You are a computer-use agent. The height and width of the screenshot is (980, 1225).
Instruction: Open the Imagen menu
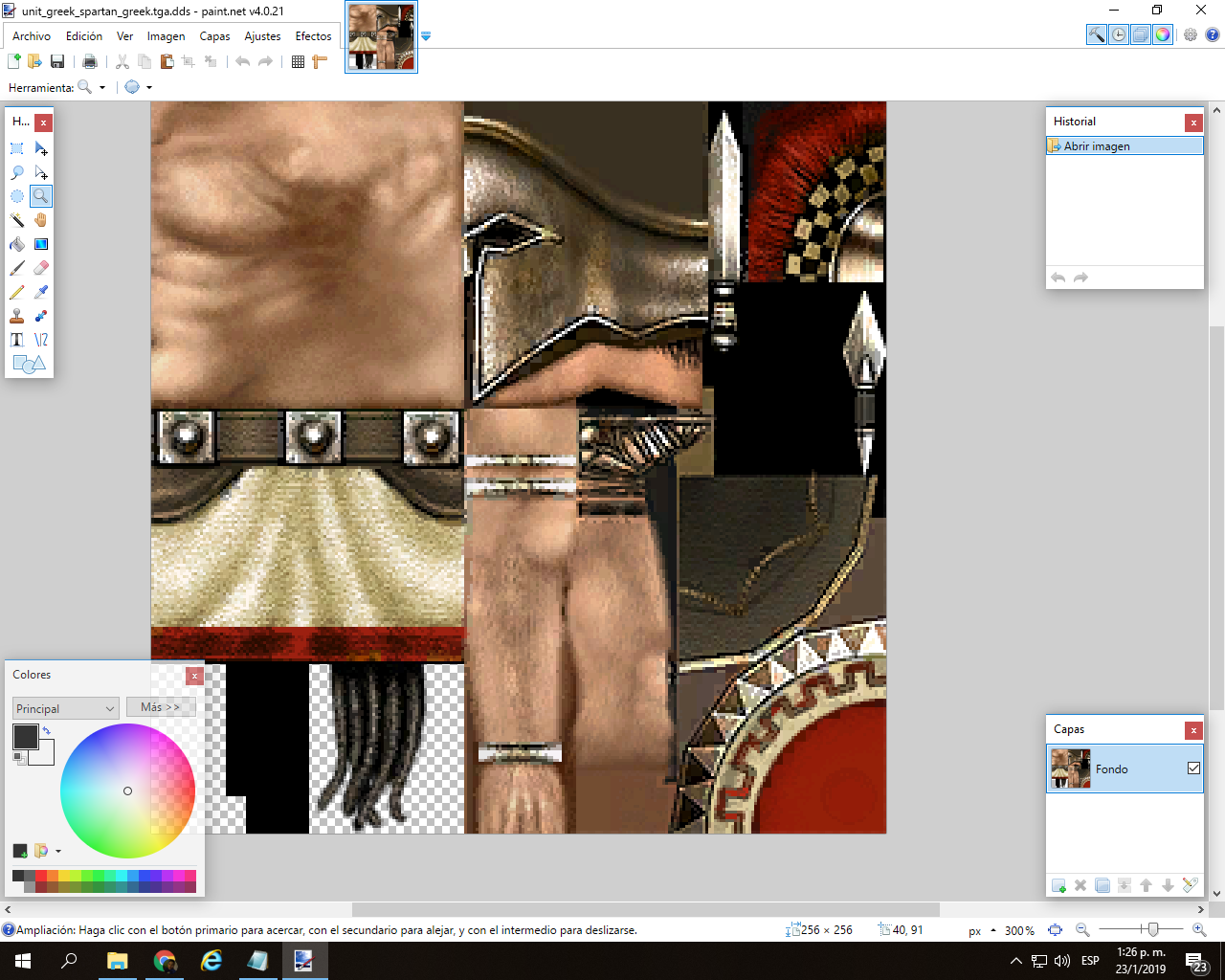point(166,36)
